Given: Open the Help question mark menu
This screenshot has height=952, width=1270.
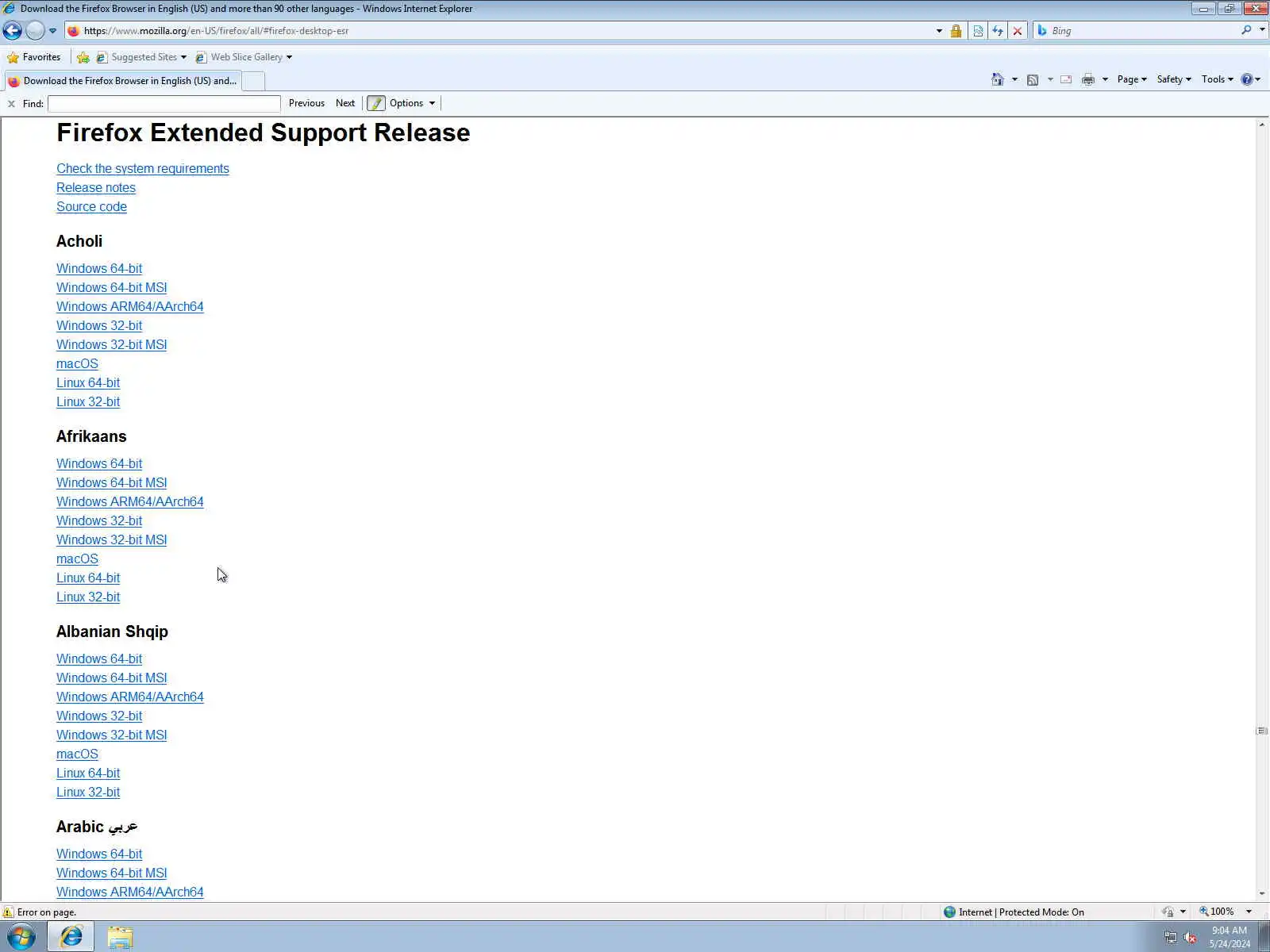Looking at the screenshot, I should coord(1251,79).
